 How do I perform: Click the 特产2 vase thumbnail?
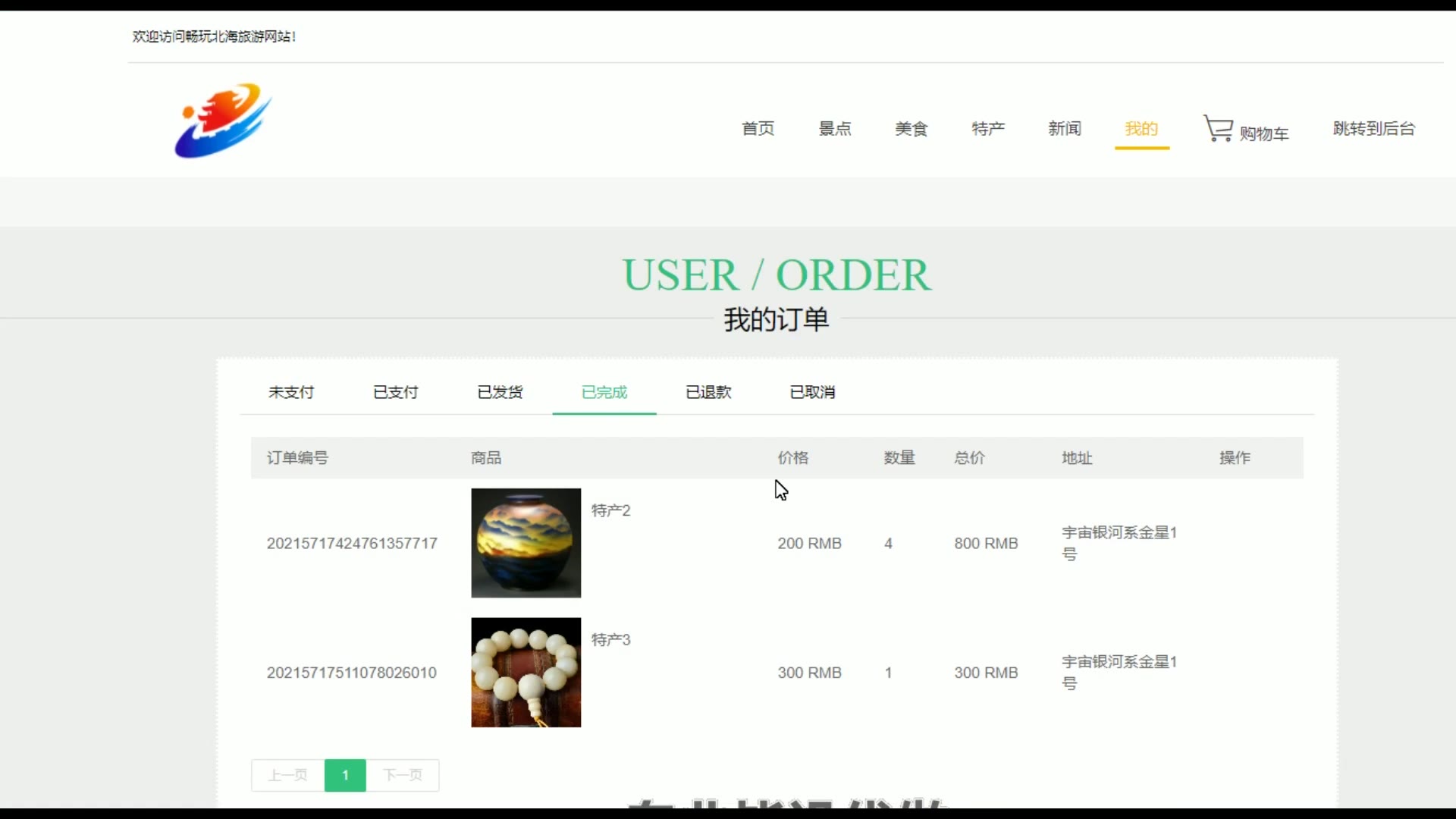[526, 543]
